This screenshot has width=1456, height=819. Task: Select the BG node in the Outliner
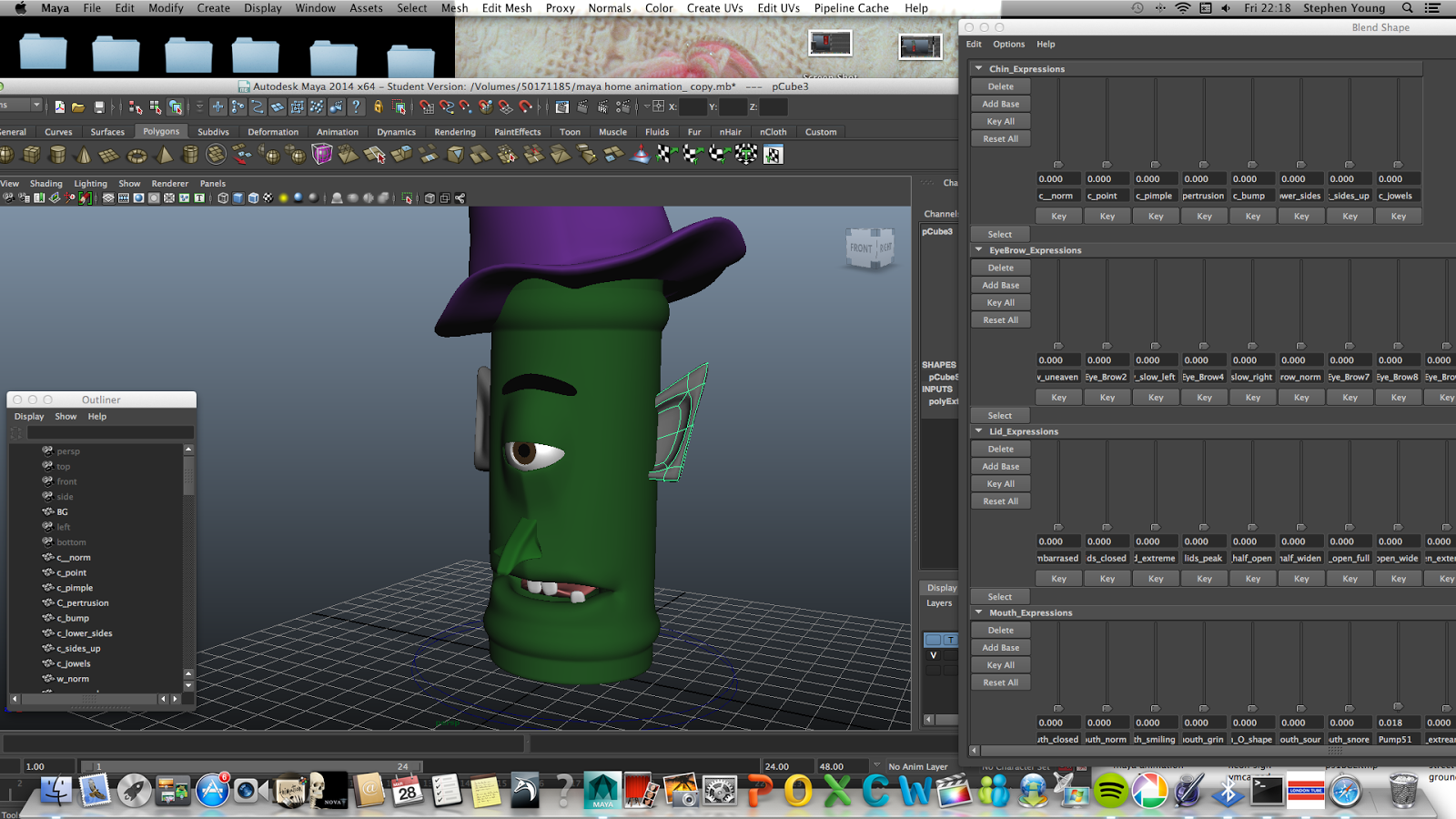[63, 511]
